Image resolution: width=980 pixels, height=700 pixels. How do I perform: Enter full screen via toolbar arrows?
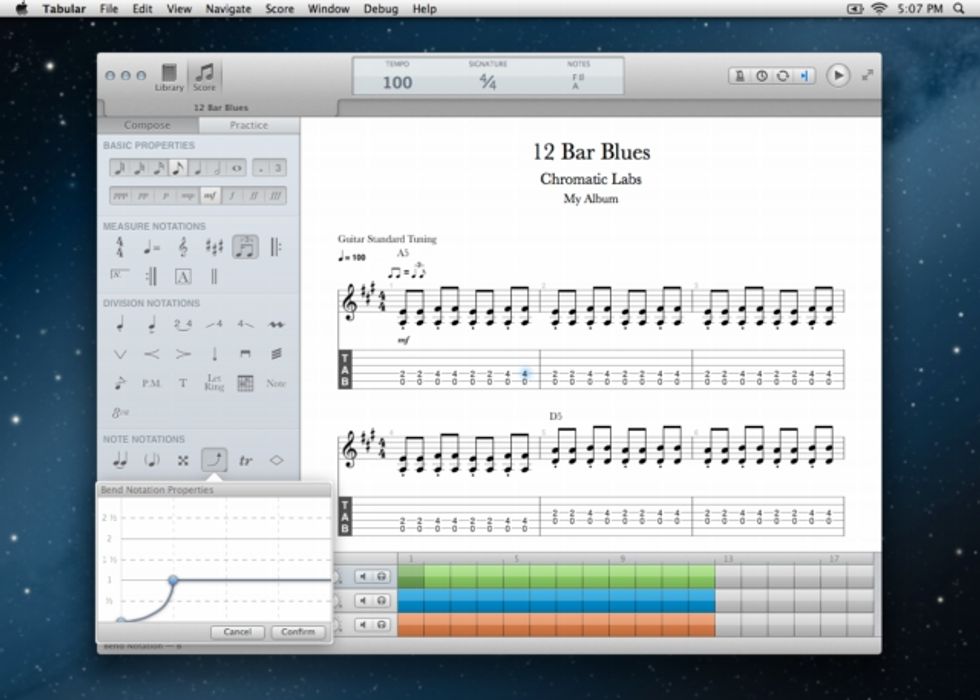(x=868, y=75)
